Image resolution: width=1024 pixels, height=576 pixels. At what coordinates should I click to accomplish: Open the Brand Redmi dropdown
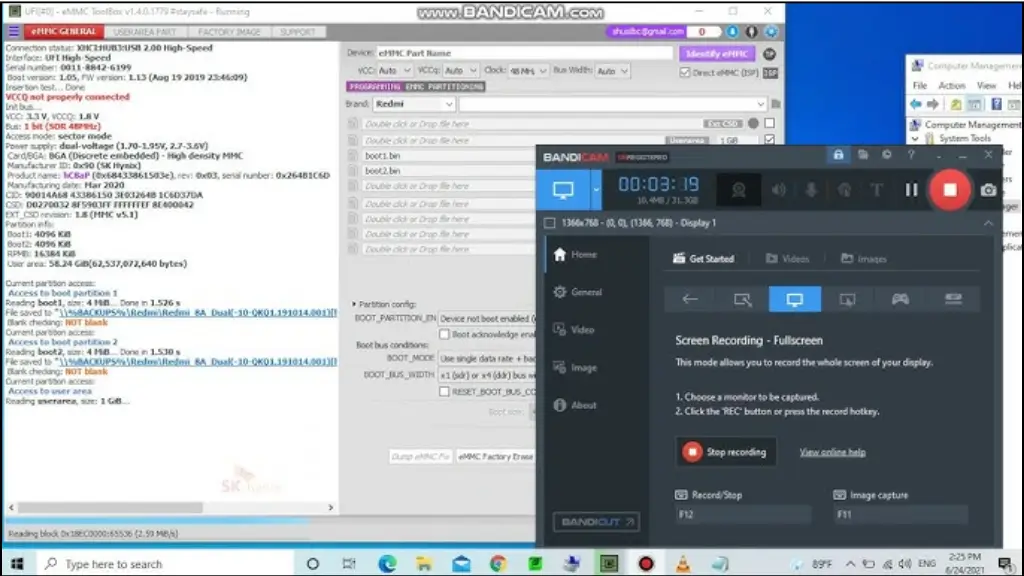tap(413, 104)
